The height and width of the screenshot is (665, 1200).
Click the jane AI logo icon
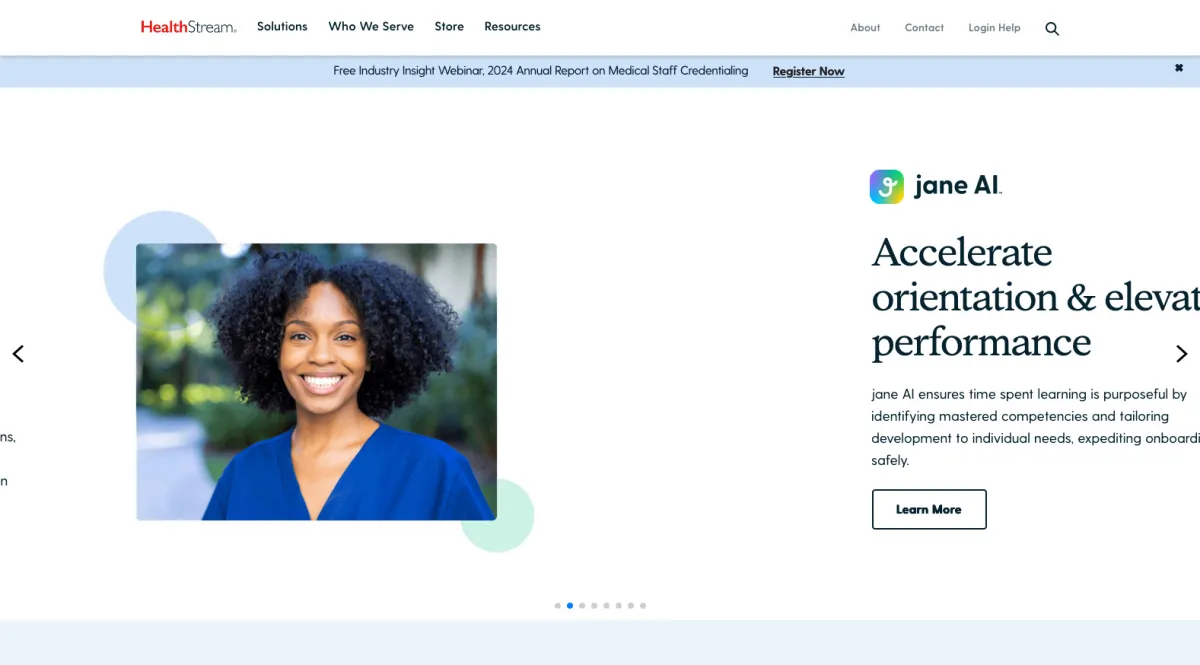click(886, 186)
